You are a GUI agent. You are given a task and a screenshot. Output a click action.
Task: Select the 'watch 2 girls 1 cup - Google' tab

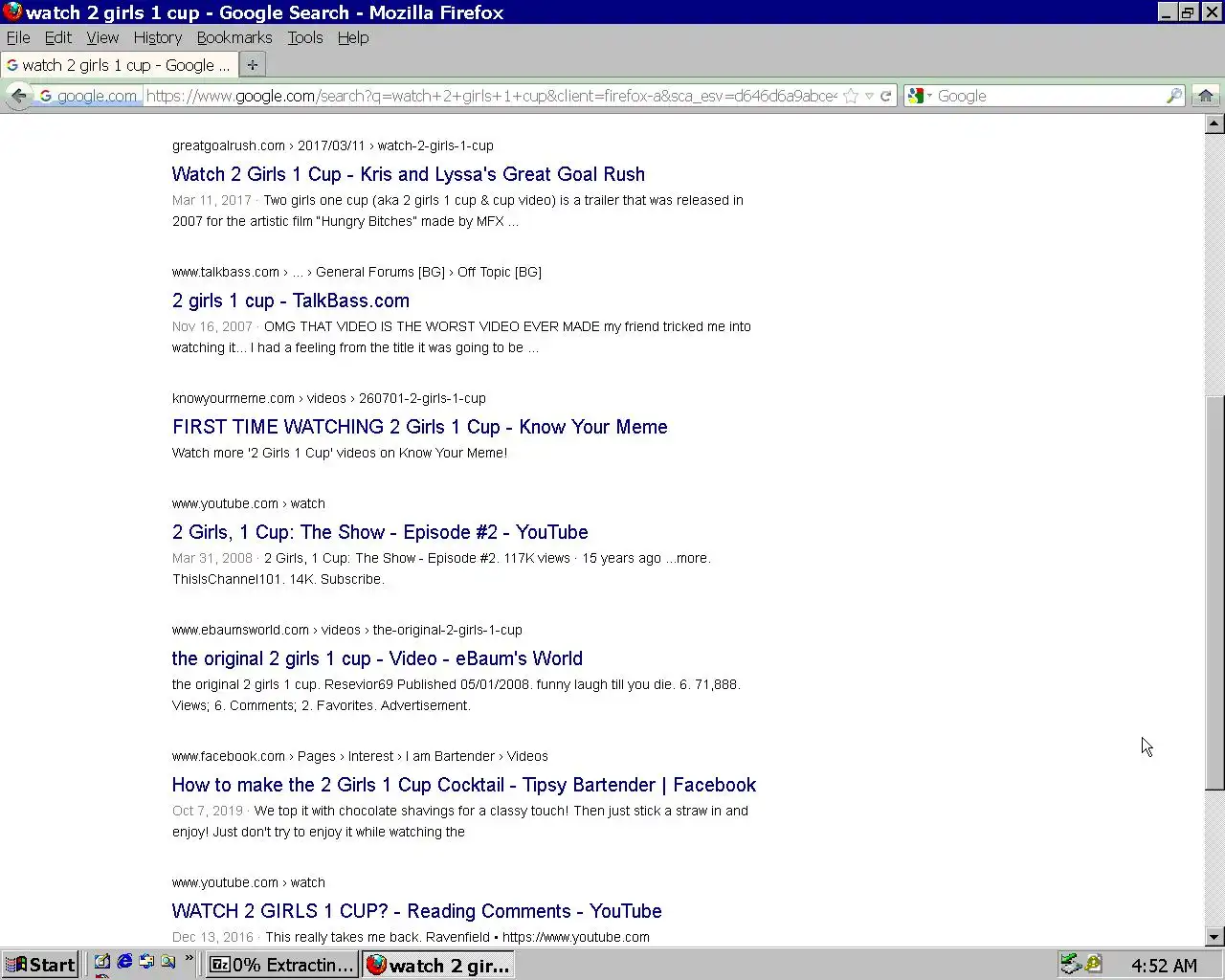(x=119, y=65)
